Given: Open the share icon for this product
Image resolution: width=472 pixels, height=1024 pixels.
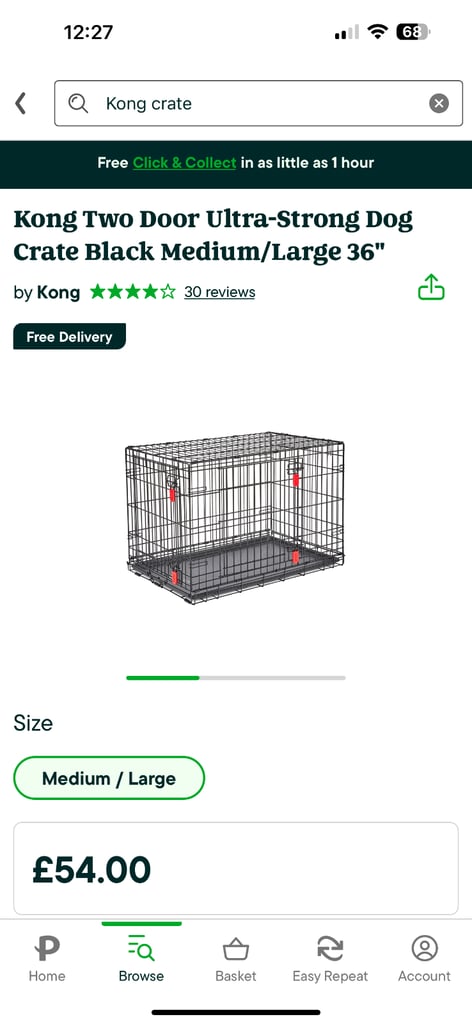Looking at the screenshot, I should point(432,287).
